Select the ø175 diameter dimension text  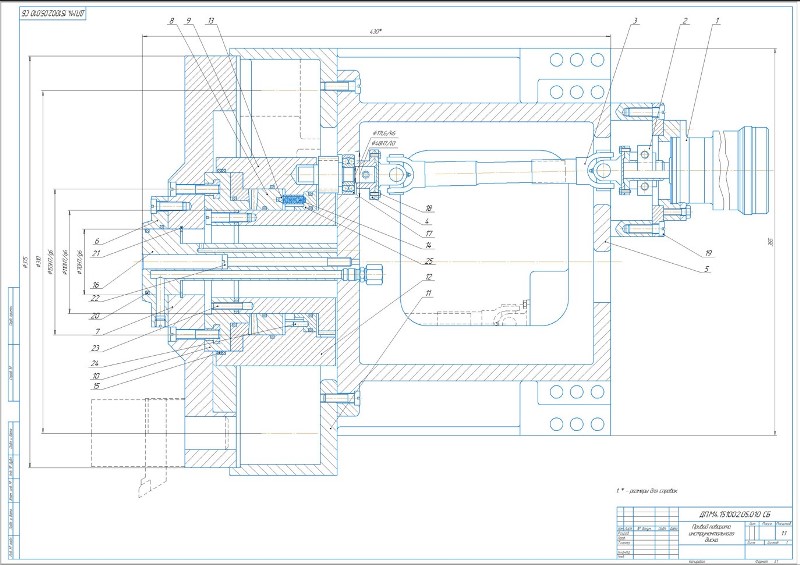tap(26, 264)
